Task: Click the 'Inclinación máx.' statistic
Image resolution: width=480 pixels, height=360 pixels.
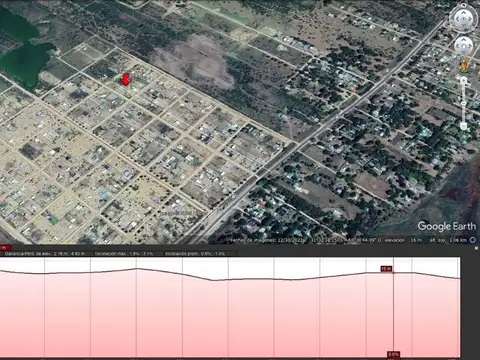Action: point(124,253)
